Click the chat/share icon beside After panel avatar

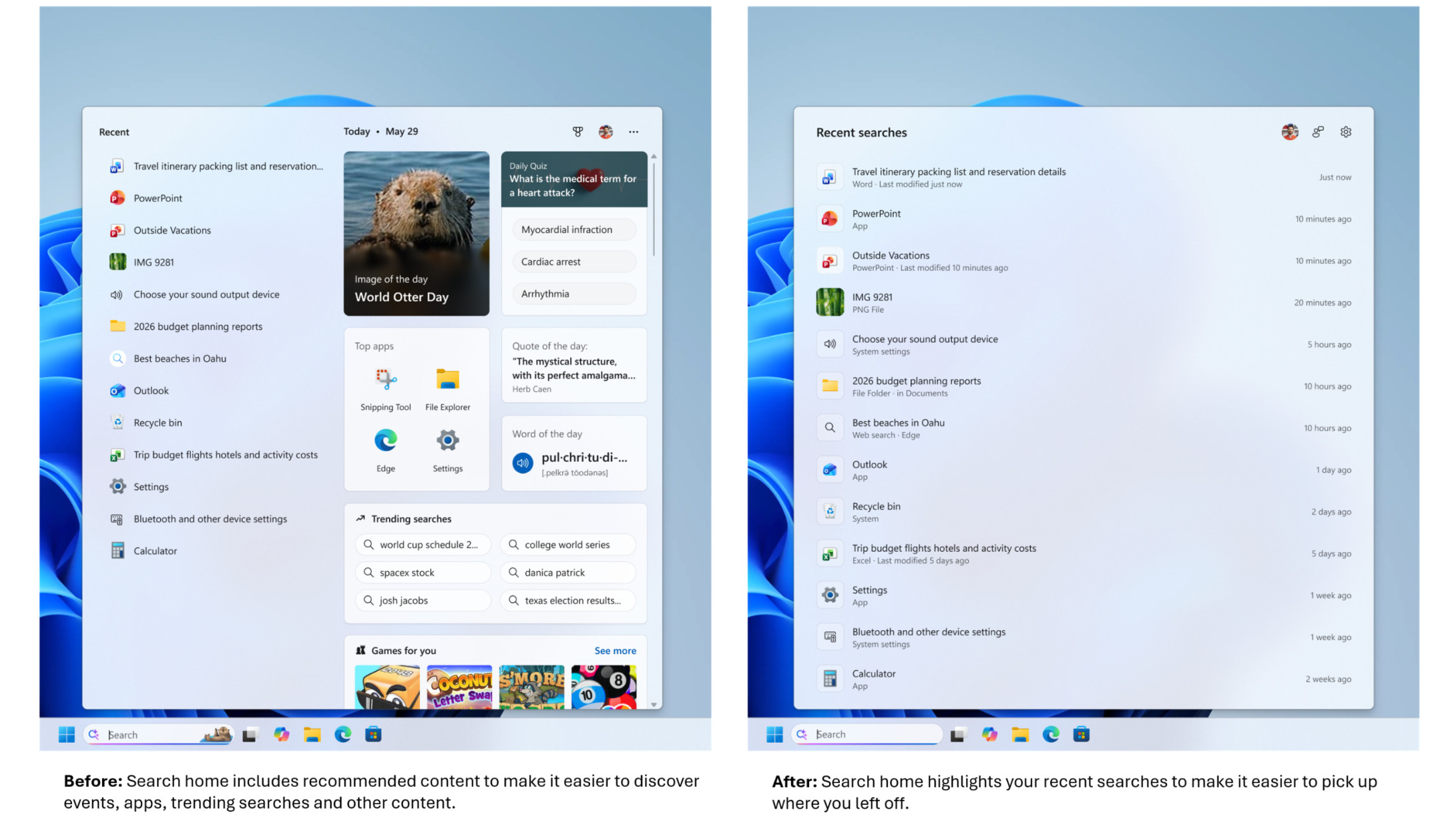tap(1318, 132)
